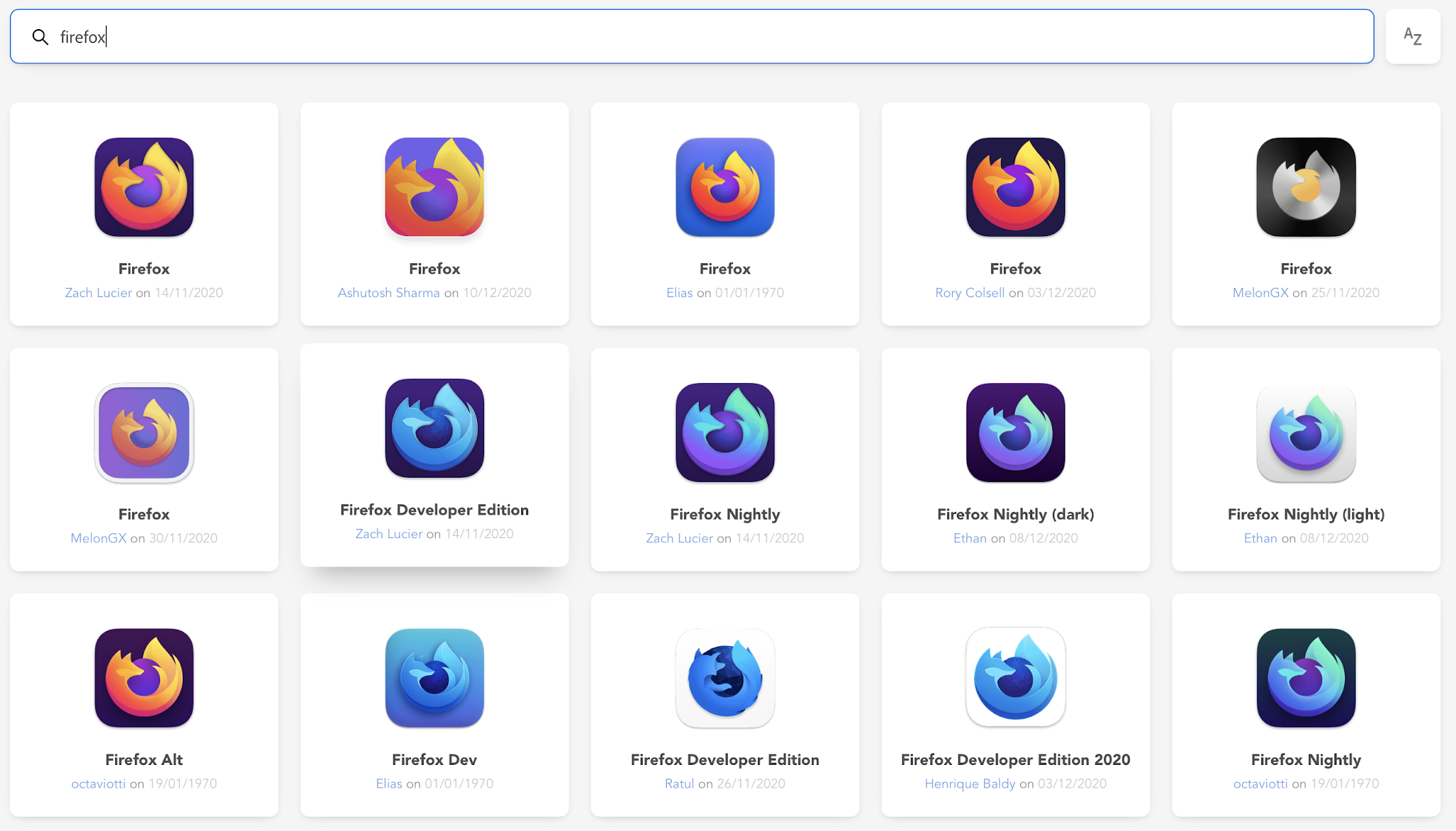1456x831 pixels.
Task: Select the silver Firefox icon by MelonGX
Action: 1305,187
